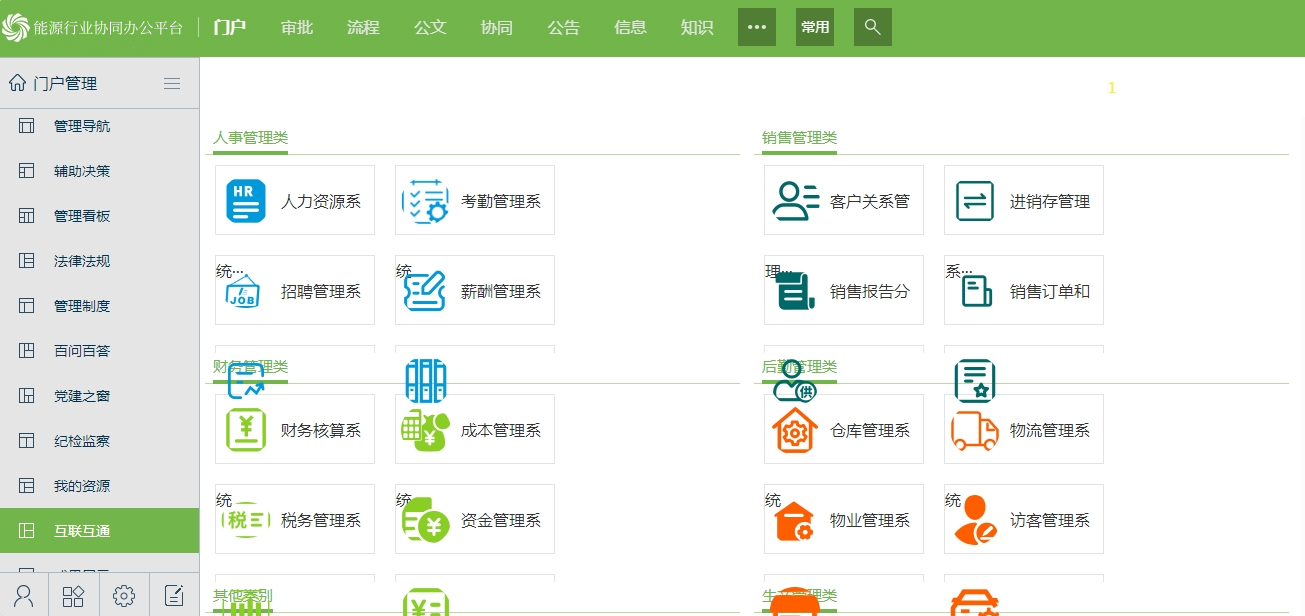This screenshot has height=616, width=1305.
Task: Open the attendance management system icon
Action: (425, 201)
